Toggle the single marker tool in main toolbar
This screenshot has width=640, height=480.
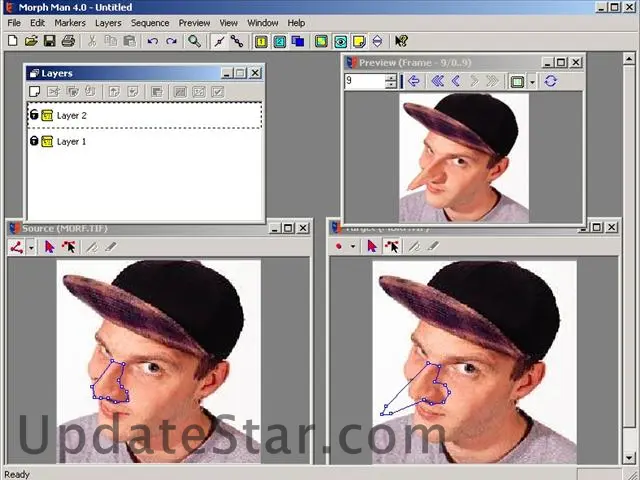click(x=219, y=41)
